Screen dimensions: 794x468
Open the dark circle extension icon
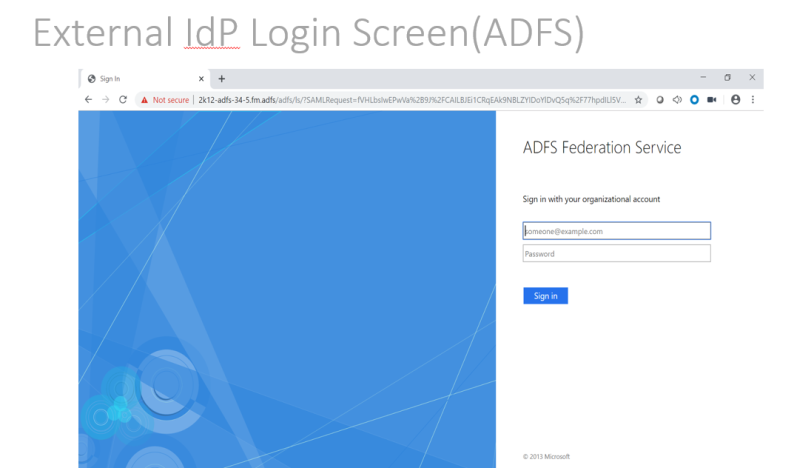[660, 100]
